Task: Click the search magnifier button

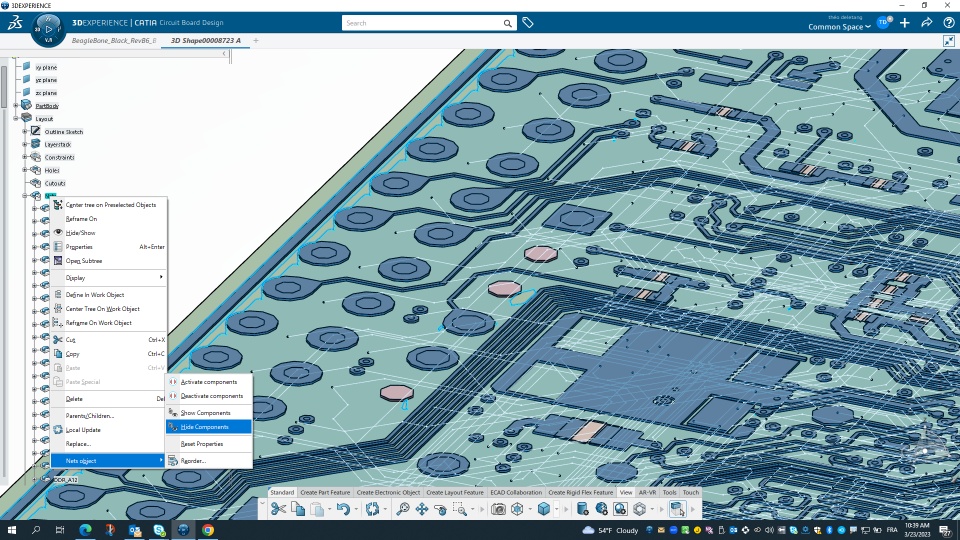Action: 508,23
